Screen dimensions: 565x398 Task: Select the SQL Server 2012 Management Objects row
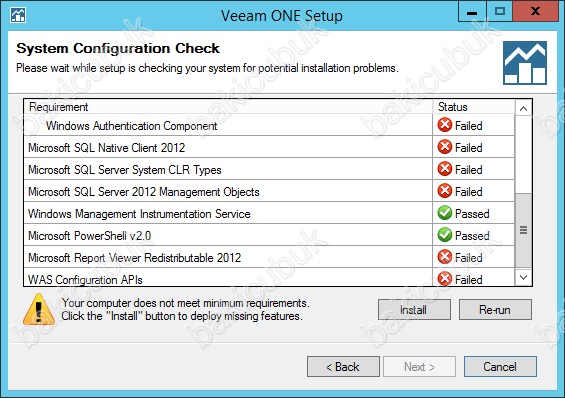[269, 191]
